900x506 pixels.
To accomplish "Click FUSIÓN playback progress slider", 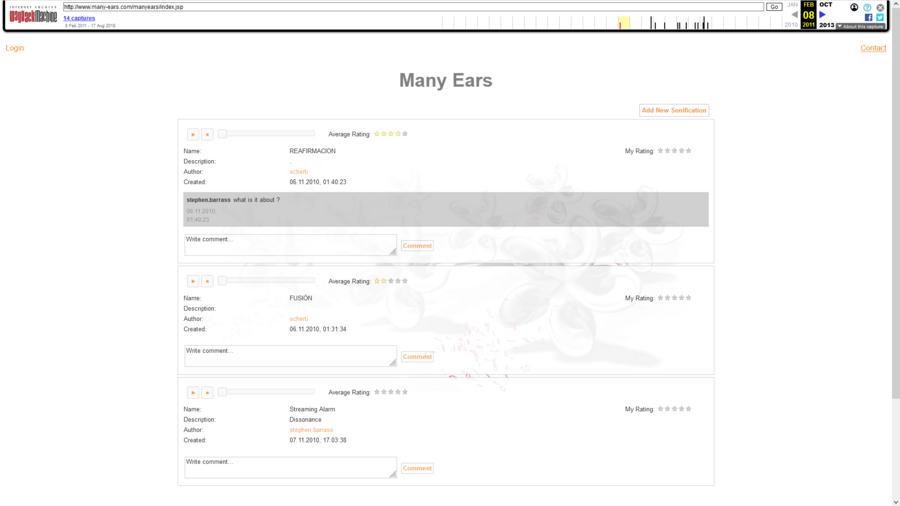I will [x=266, y=281].
